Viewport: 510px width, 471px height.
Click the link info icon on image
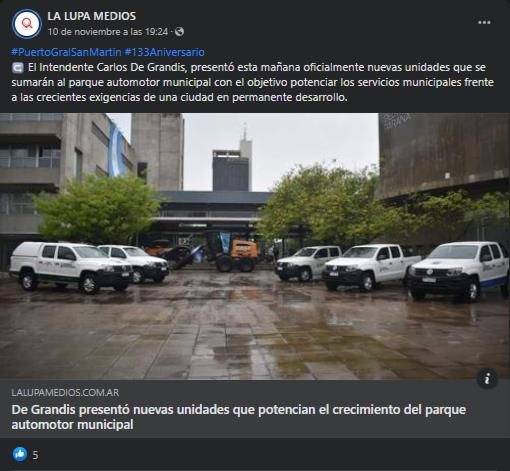[487, 379]
